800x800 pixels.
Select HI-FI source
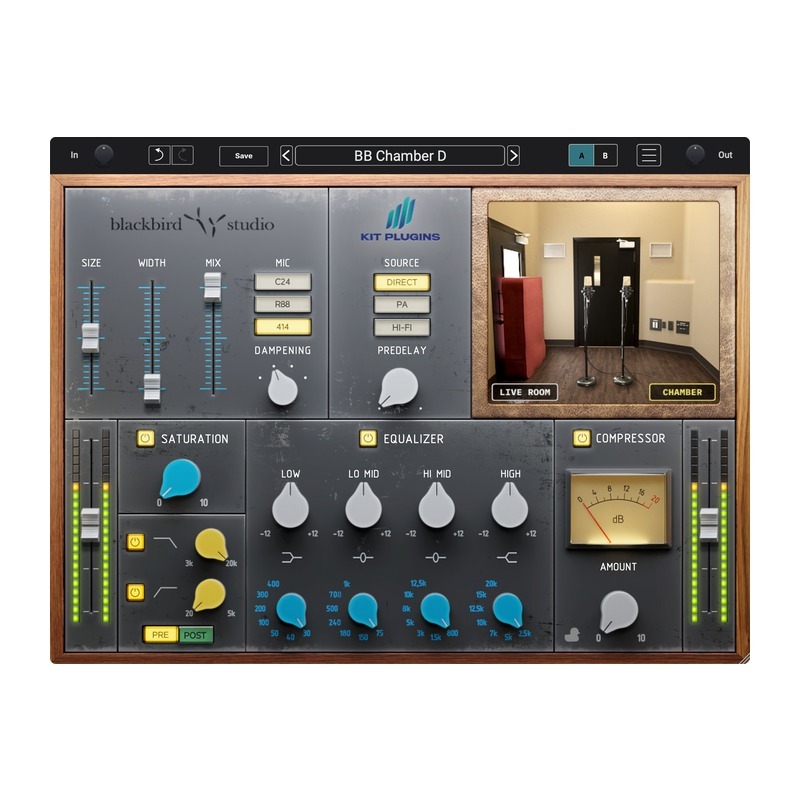(x=402, y=328)
